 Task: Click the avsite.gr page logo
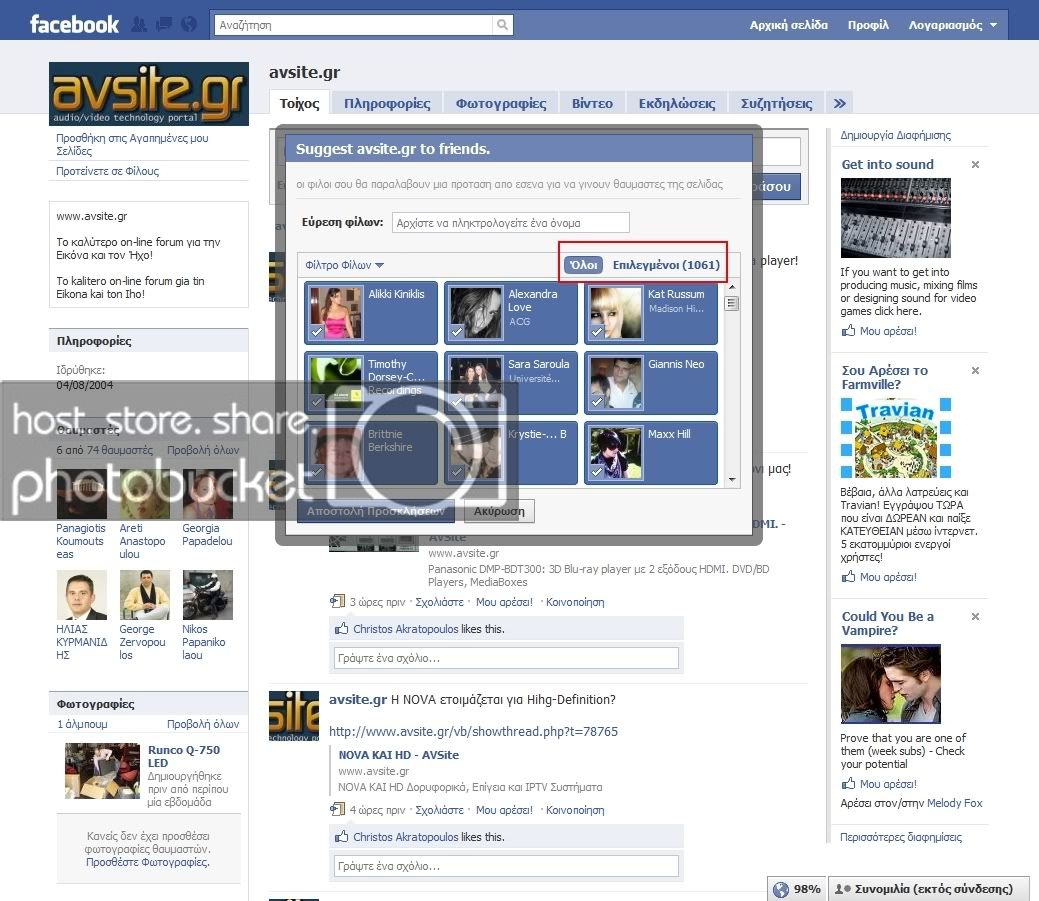tap(149, 94)
